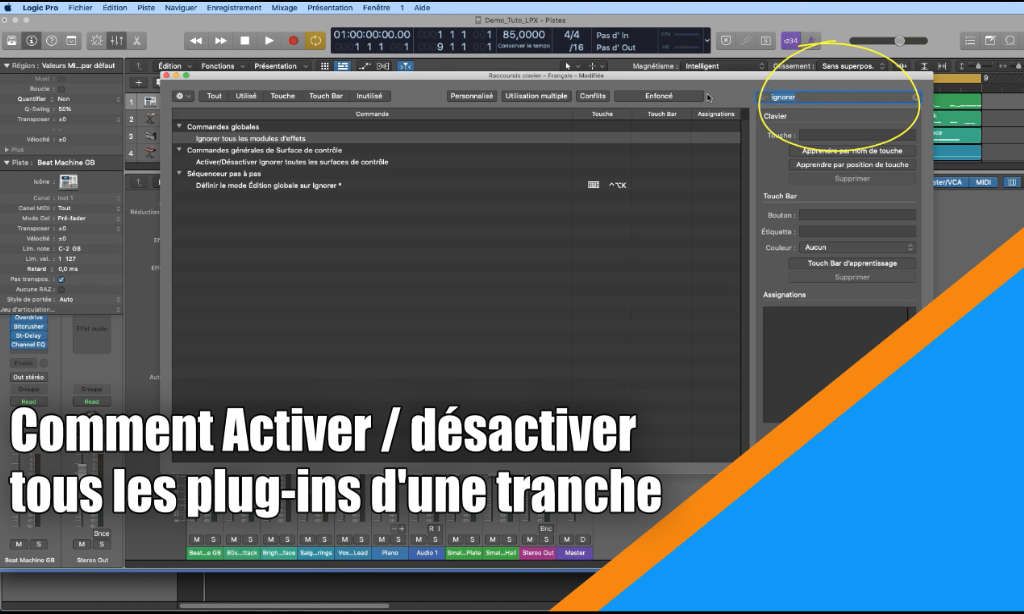1024x614 pixels.
Task: Collapse Commandes générales de Surface de contrôle
Action: click(x=179, y=150)
